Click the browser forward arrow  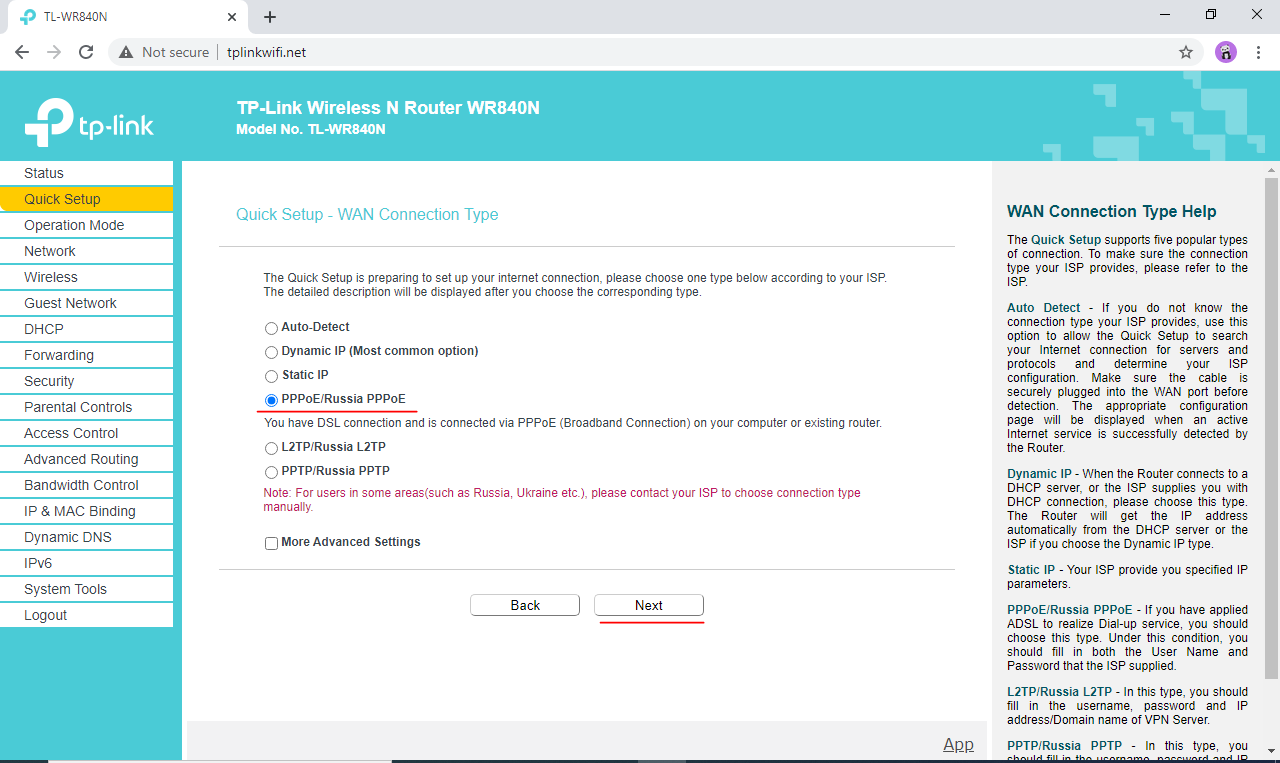point(54,52)
